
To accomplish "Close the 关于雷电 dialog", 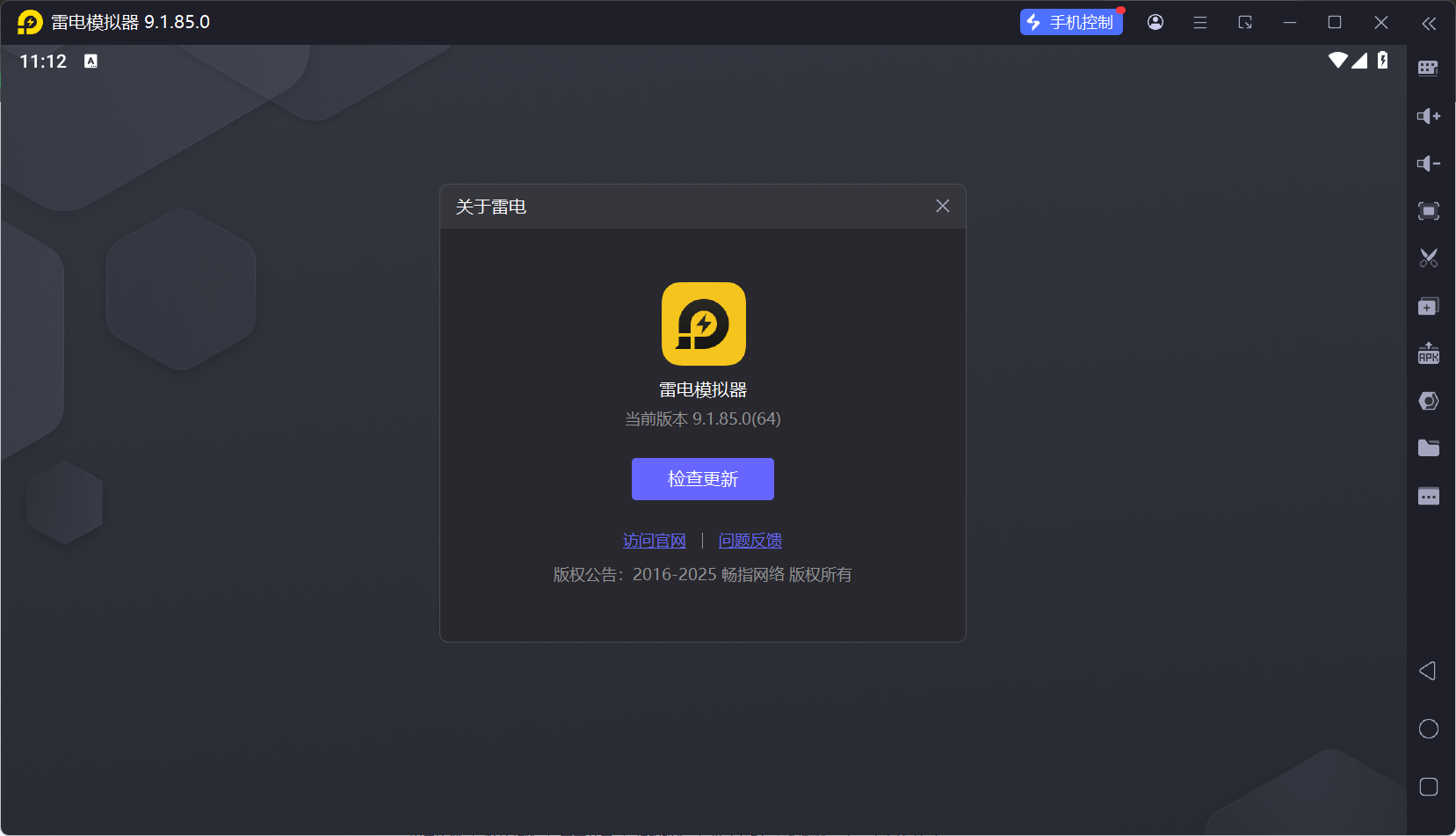I will point(942,206).
